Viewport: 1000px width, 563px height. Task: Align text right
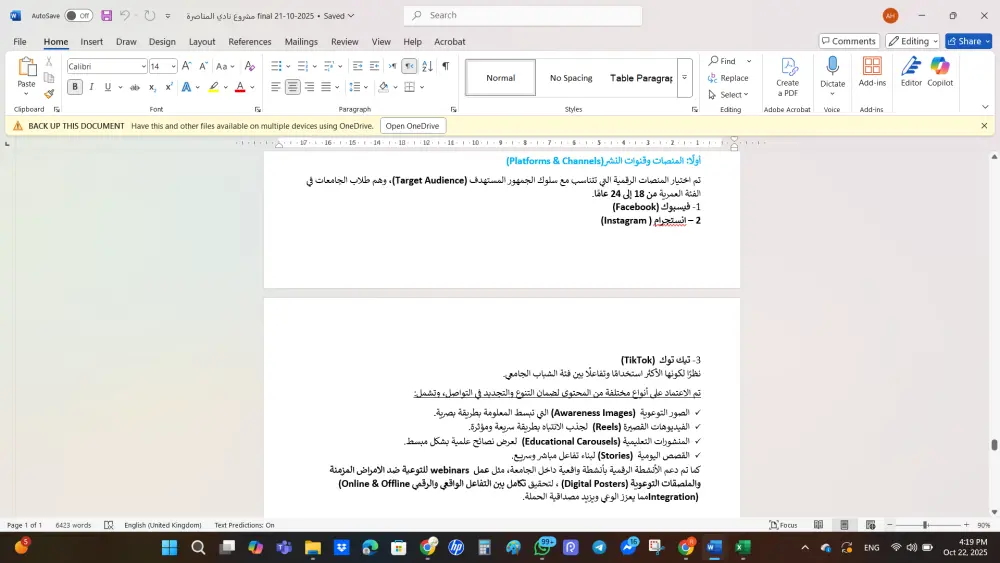[x=309, y=87]
